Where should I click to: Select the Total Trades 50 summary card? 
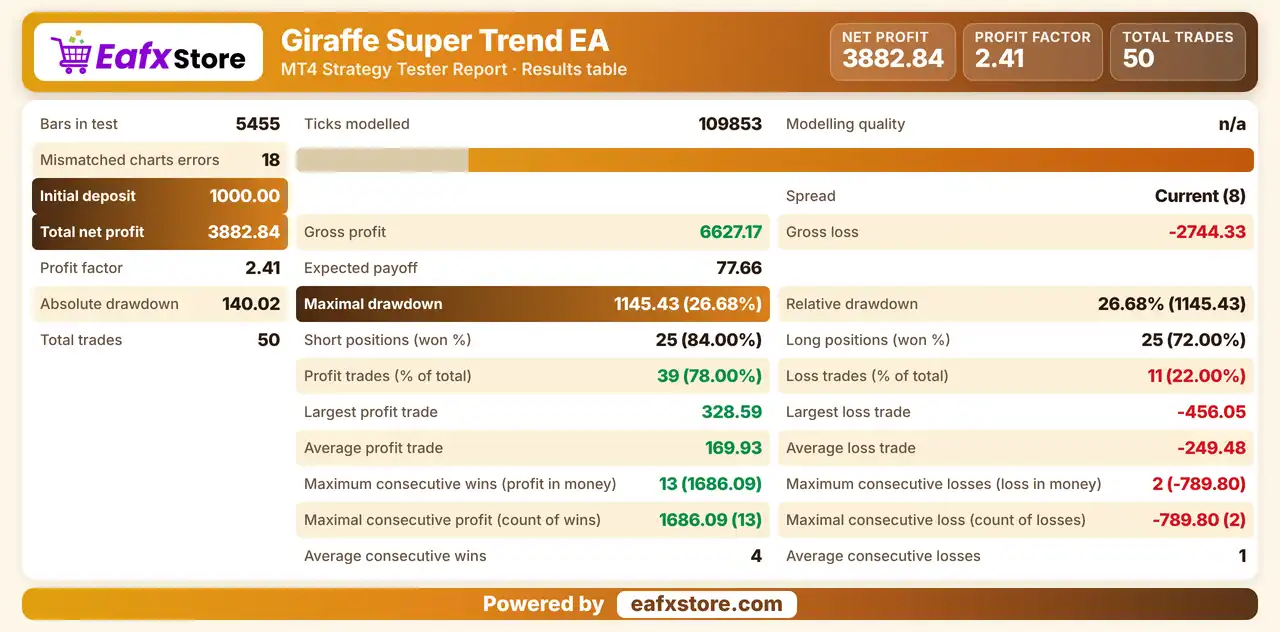1178,51
